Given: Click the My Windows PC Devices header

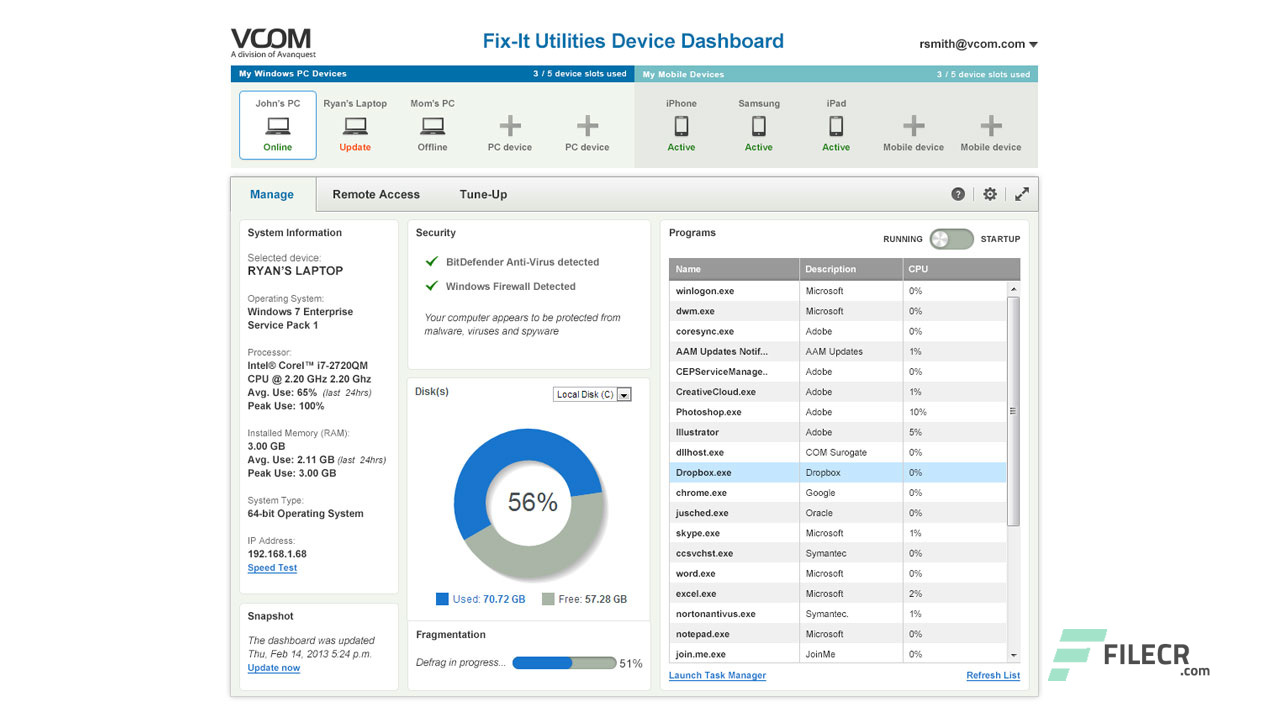Looking at the screenshot, I should tap(293, 74).
